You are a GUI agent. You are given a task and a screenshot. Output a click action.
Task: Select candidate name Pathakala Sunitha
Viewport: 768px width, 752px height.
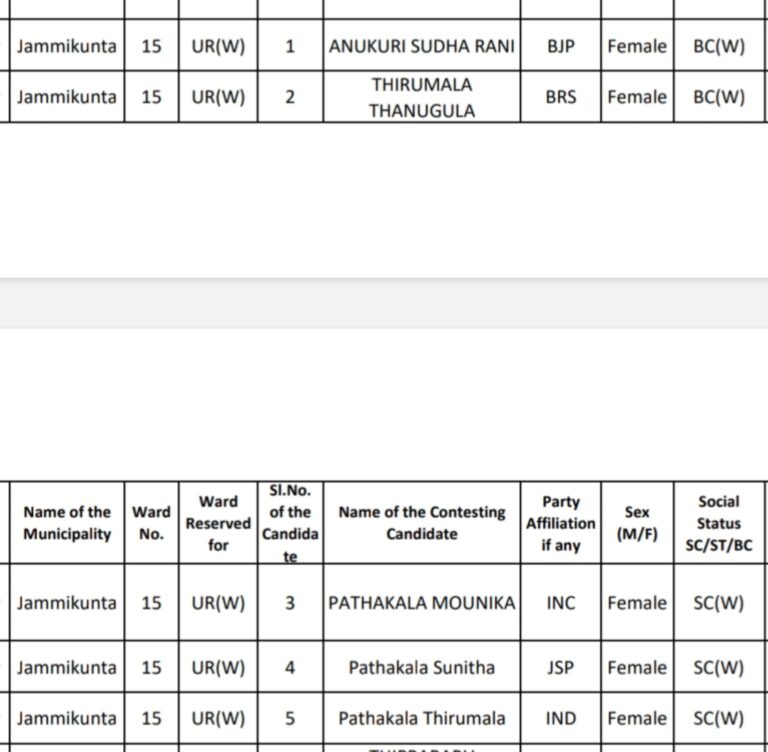coord(422,667)
